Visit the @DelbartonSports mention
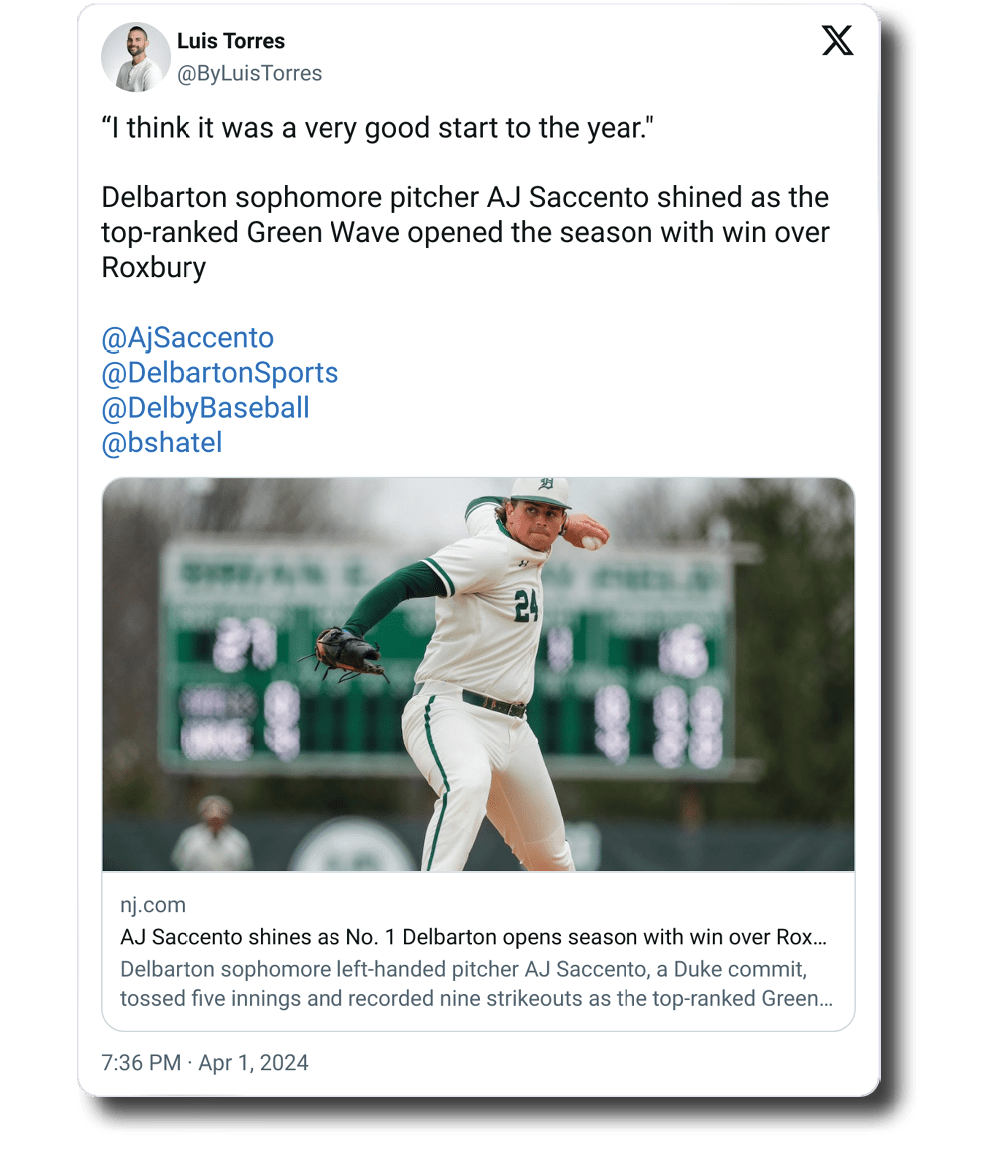Image resolution: width=996 pixels, height=1173 pixels. 219,373
